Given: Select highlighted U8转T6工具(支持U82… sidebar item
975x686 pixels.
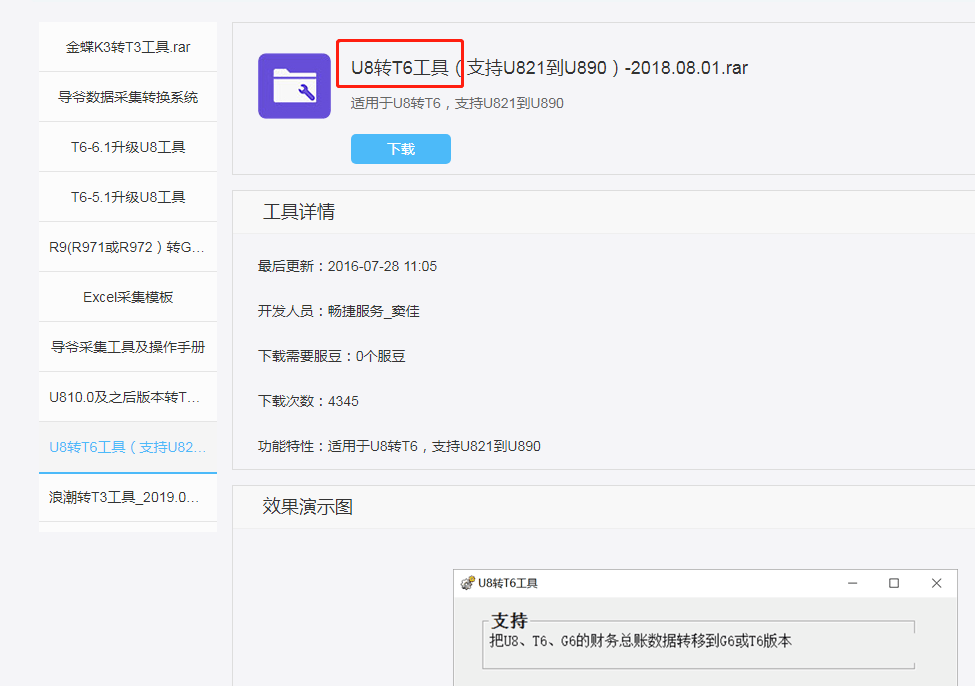Looking at the screenshot, I should click(128, 447).
